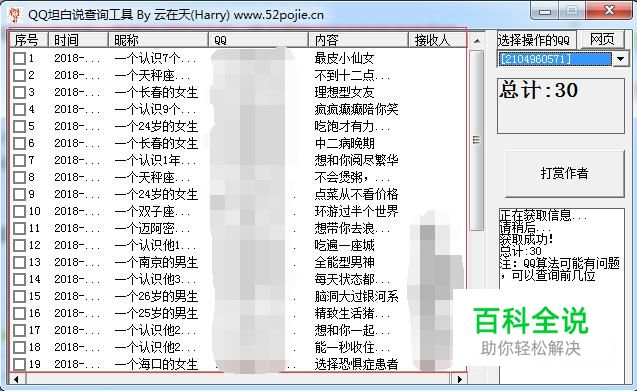This screenshot has height=391, width=637.
Task: Click the vertical scrollbar up arrow
Action: 477,41
